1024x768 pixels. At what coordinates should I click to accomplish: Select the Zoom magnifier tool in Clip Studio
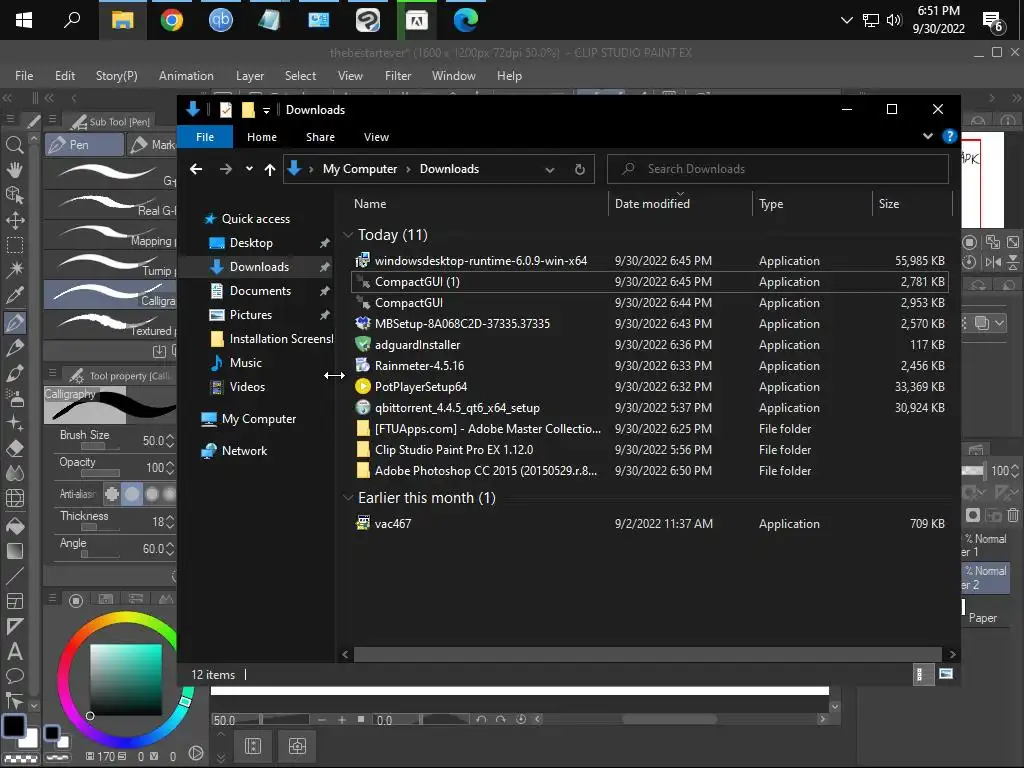click(14, 145)
